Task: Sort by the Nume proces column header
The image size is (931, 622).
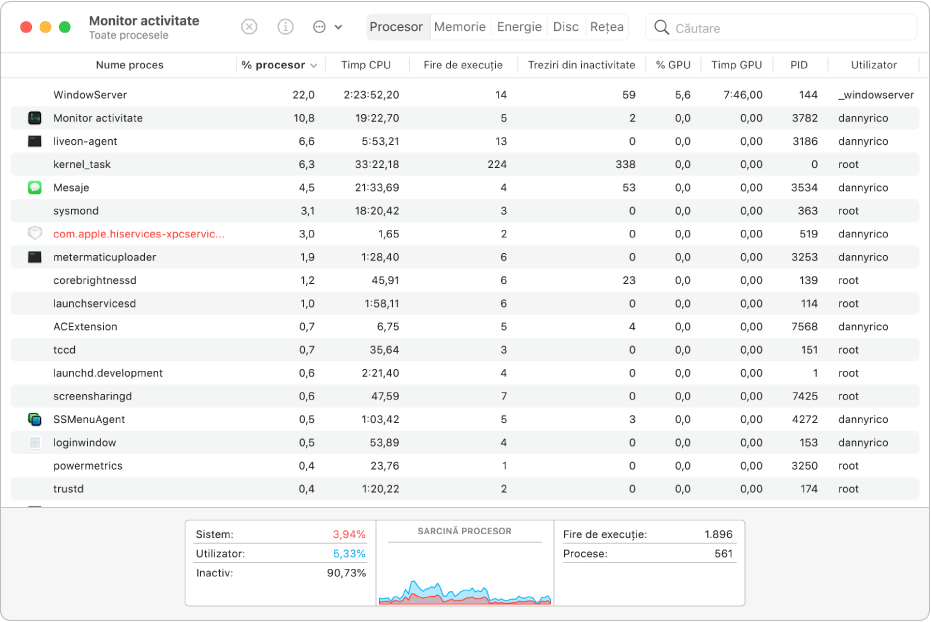Action: (129, 65)
